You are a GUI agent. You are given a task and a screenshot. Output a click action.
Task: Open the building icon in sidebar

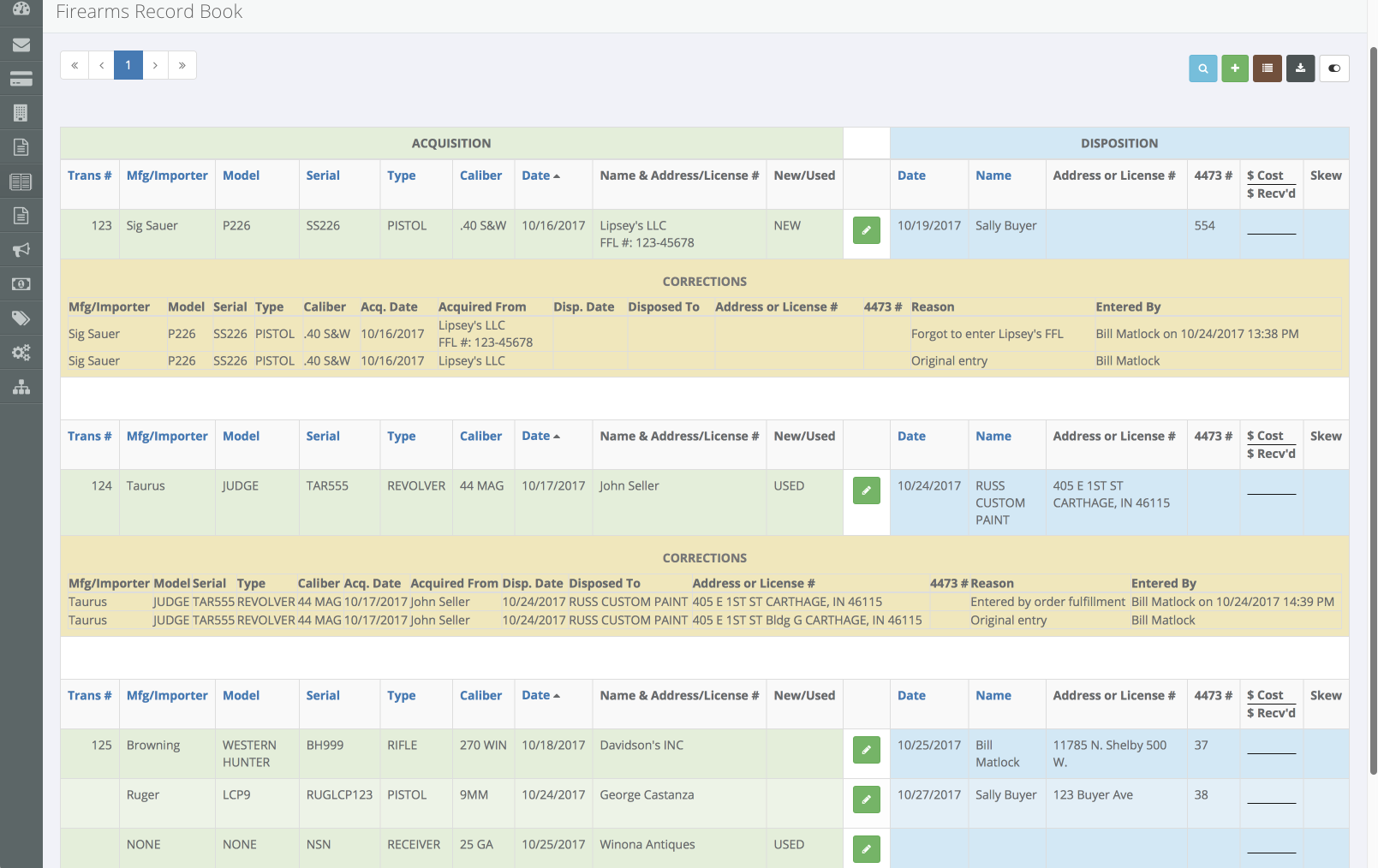click(21, 113)
